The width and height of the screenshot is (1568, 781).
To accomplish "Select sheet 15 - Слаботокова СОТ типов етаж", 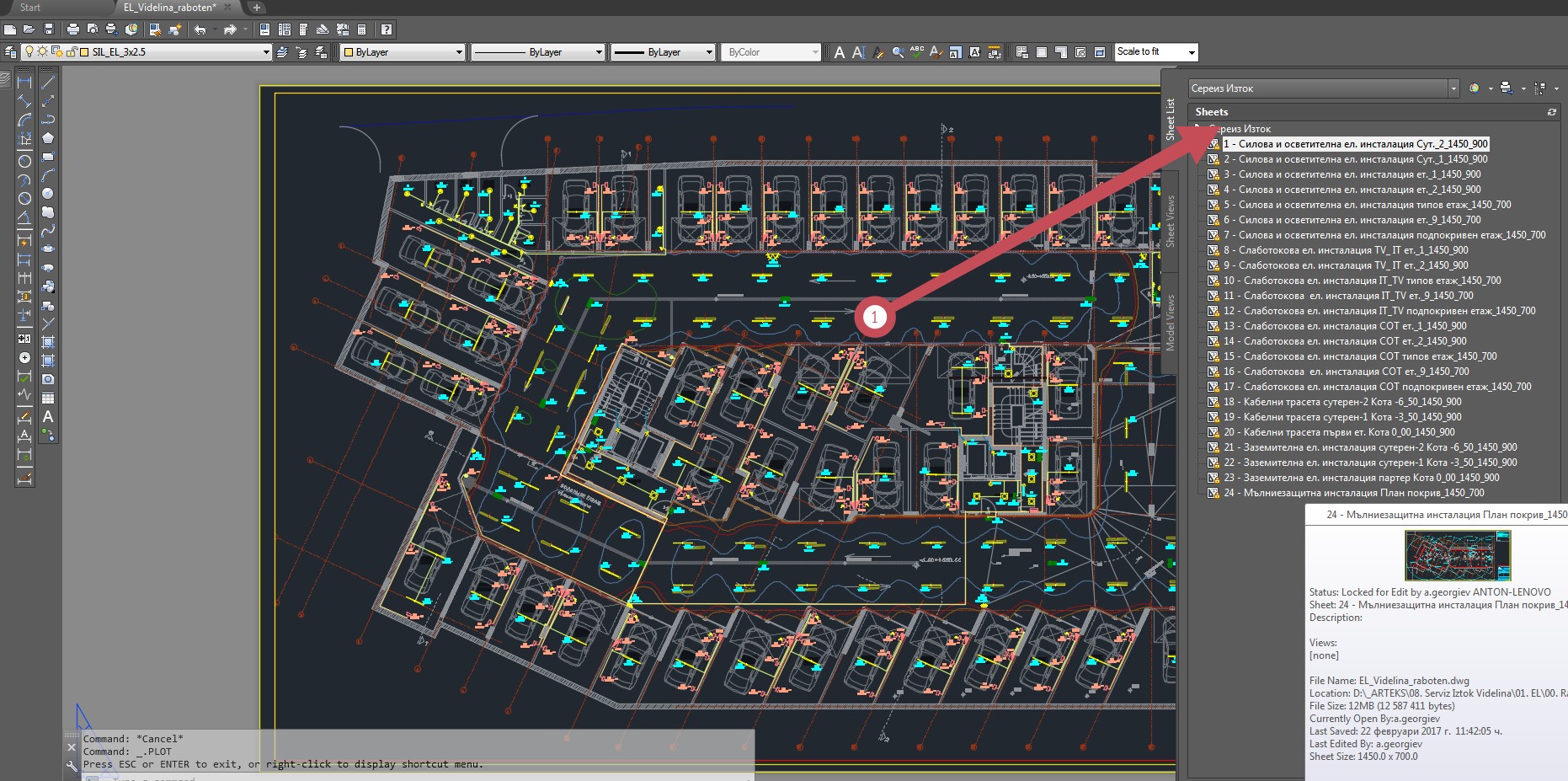I will 1360,356.
